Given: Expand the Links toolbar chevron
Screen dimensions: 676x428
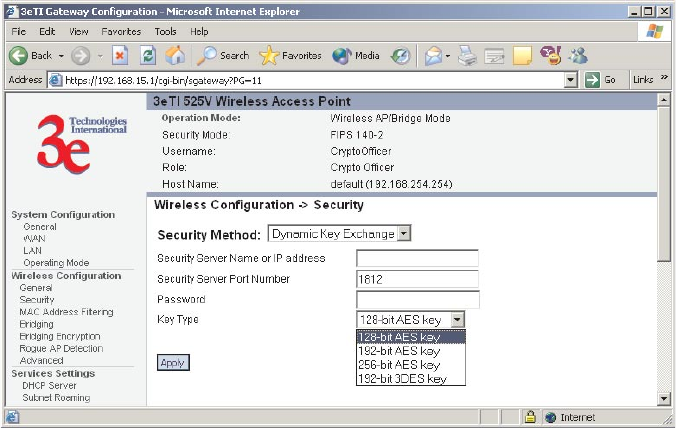Looking at the screenshot, I should click(x=664, y=78).
